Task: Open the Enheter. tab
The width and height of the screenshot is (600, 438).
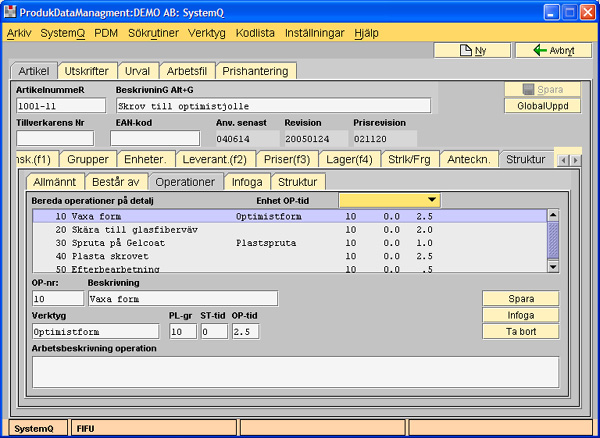Action: click(145, 160)
